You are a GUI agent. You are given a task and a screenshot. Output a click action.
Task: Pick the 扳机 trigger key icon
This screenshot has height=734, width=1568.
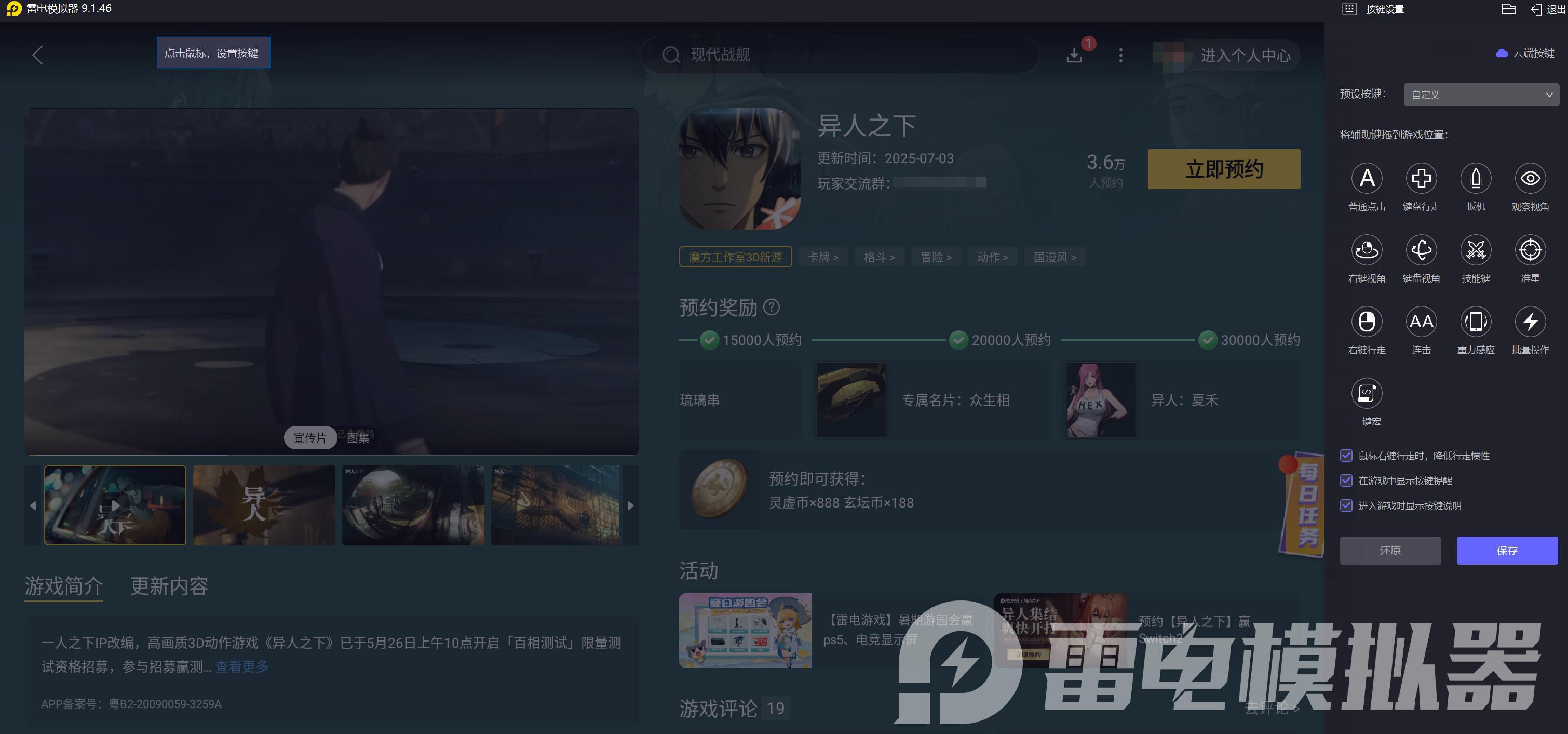1476,179
